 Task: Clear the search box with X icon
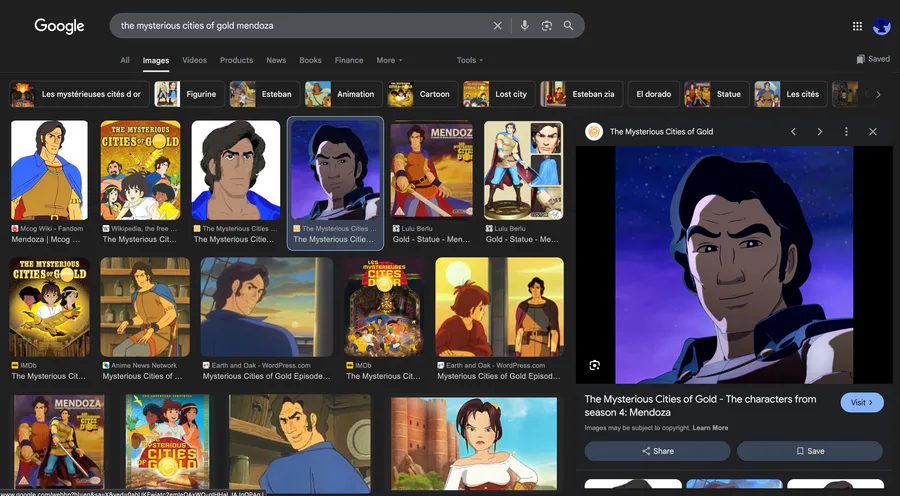click(x=498, y=26)
